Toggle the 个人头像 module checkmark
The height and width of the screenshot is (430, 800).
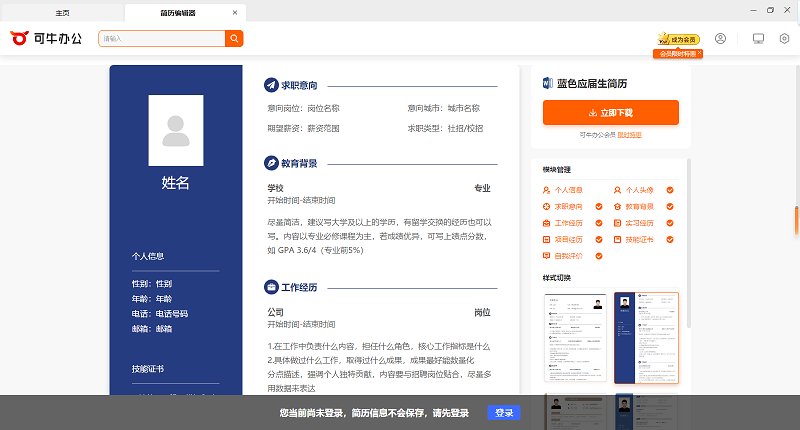coord(670,190)
